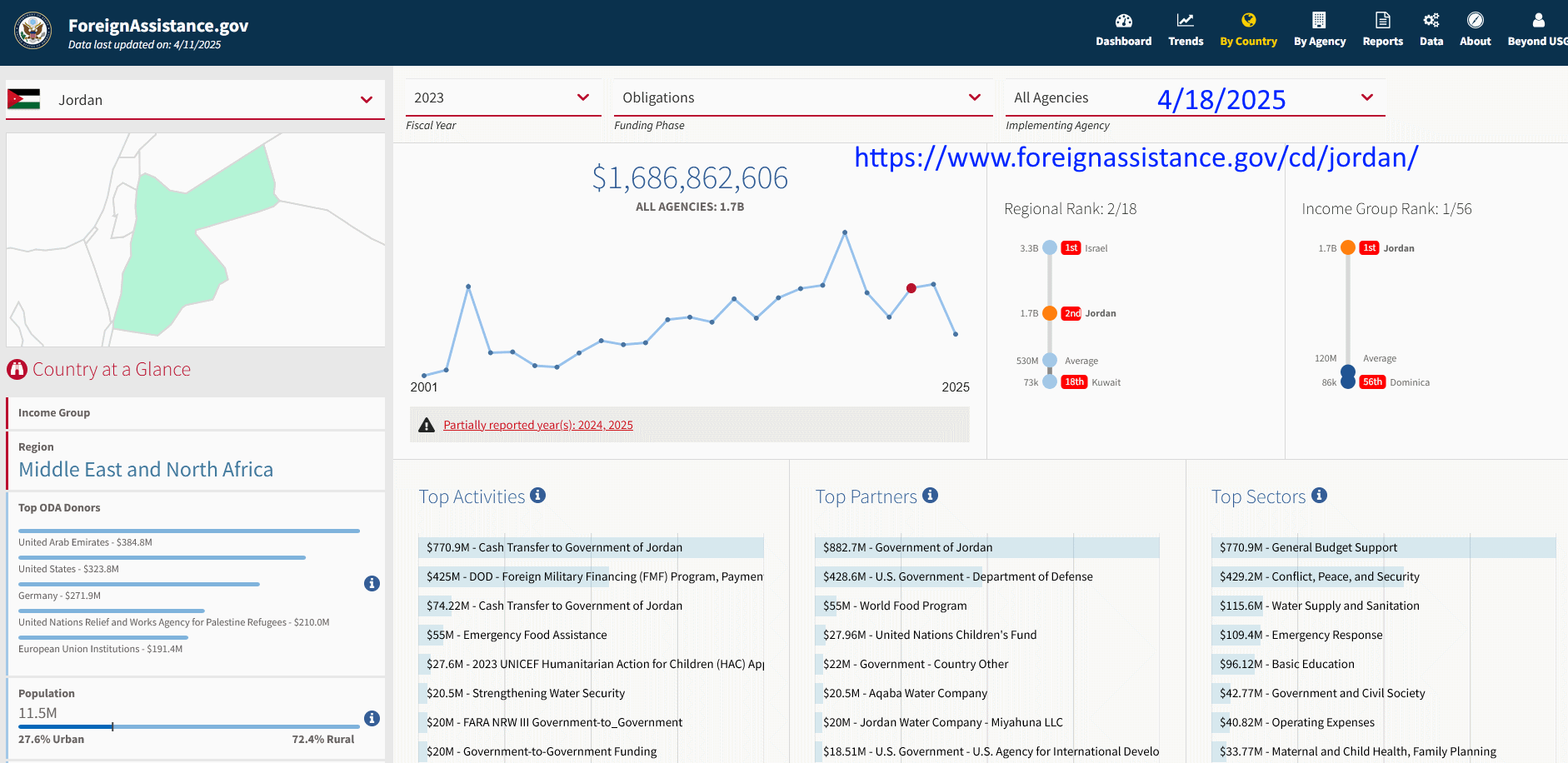This screenshot has width=1568, height=763.
Task: Open the By Agency building icon
Action: [x=1319, y=20]
